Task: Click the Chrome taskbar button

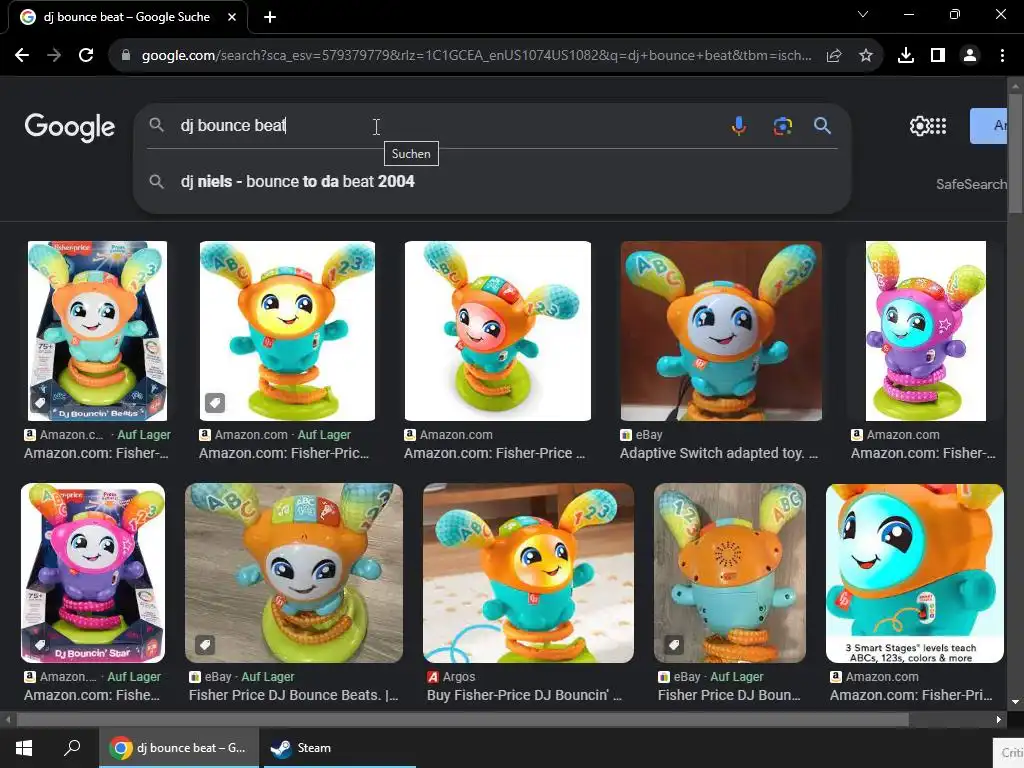Action: pos(179,748)
